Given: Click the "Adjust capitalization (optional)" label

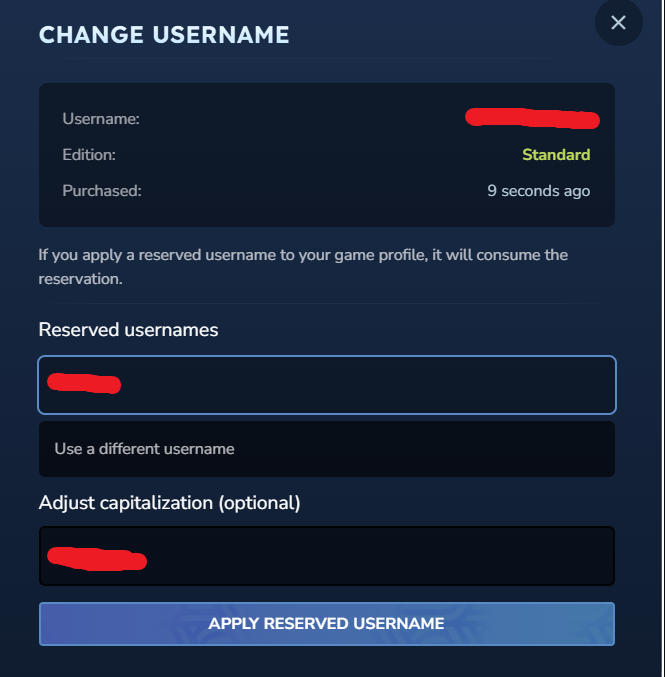Looking at the screenshot, I should tap(169, 502).
